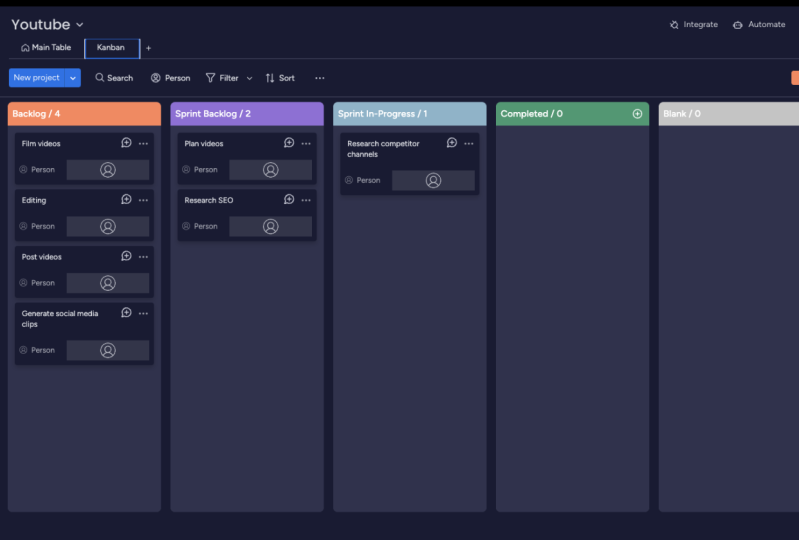
Task: Start conversation on Research SEO card
Action: pos(289,200)
